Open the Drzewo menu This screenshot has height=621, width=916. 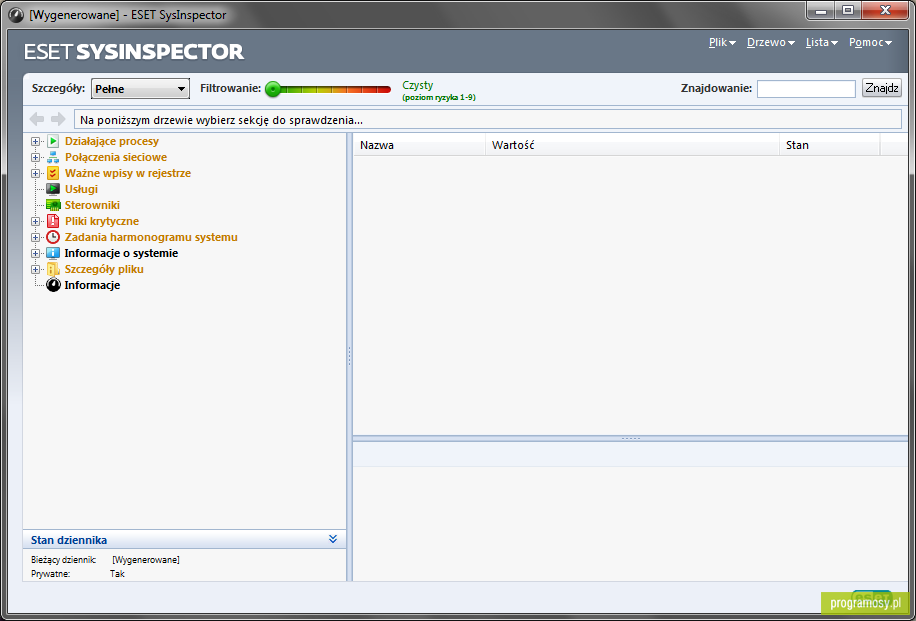tap(771, 43)
